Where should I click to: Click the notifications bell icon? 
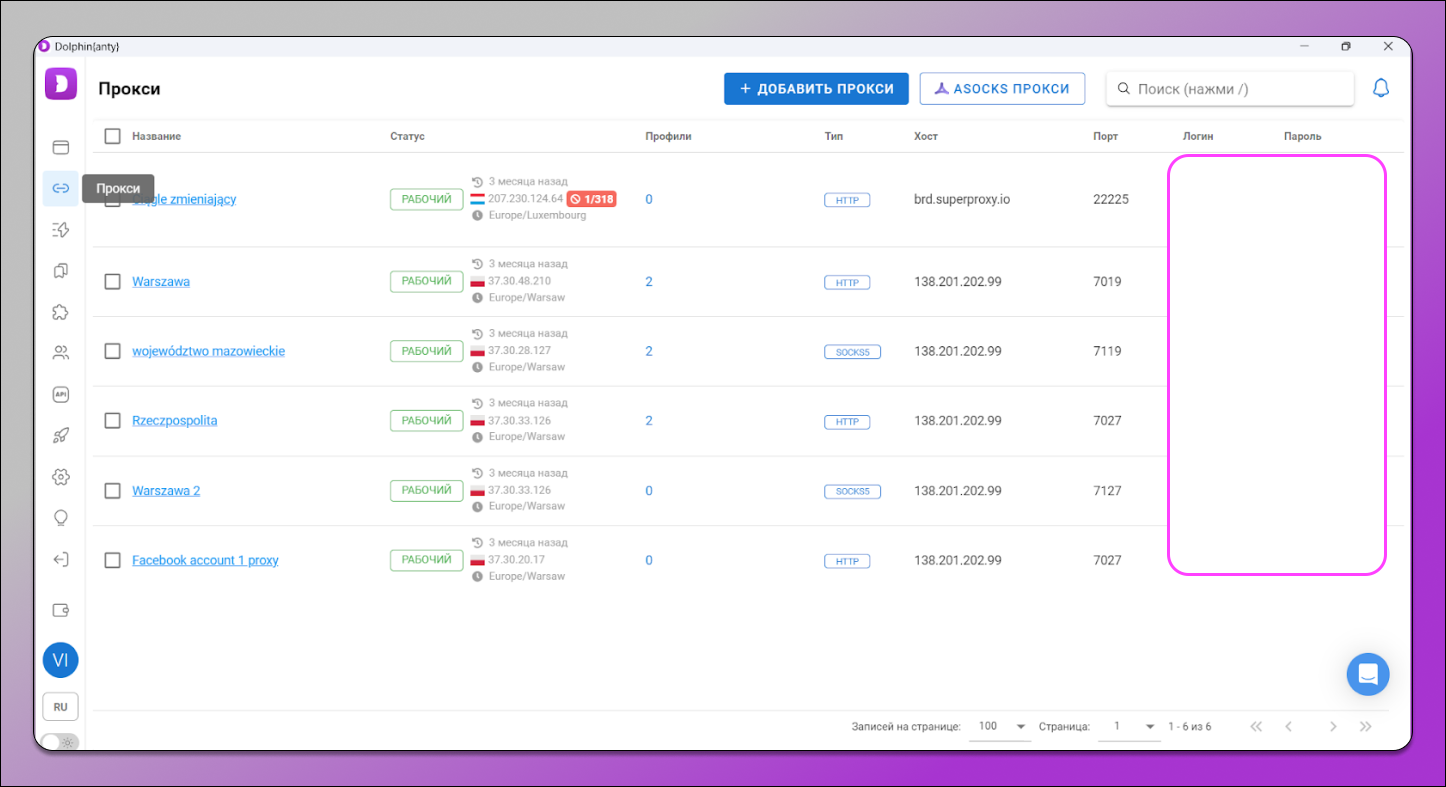pyautogui.click(x=1380, y=89)
